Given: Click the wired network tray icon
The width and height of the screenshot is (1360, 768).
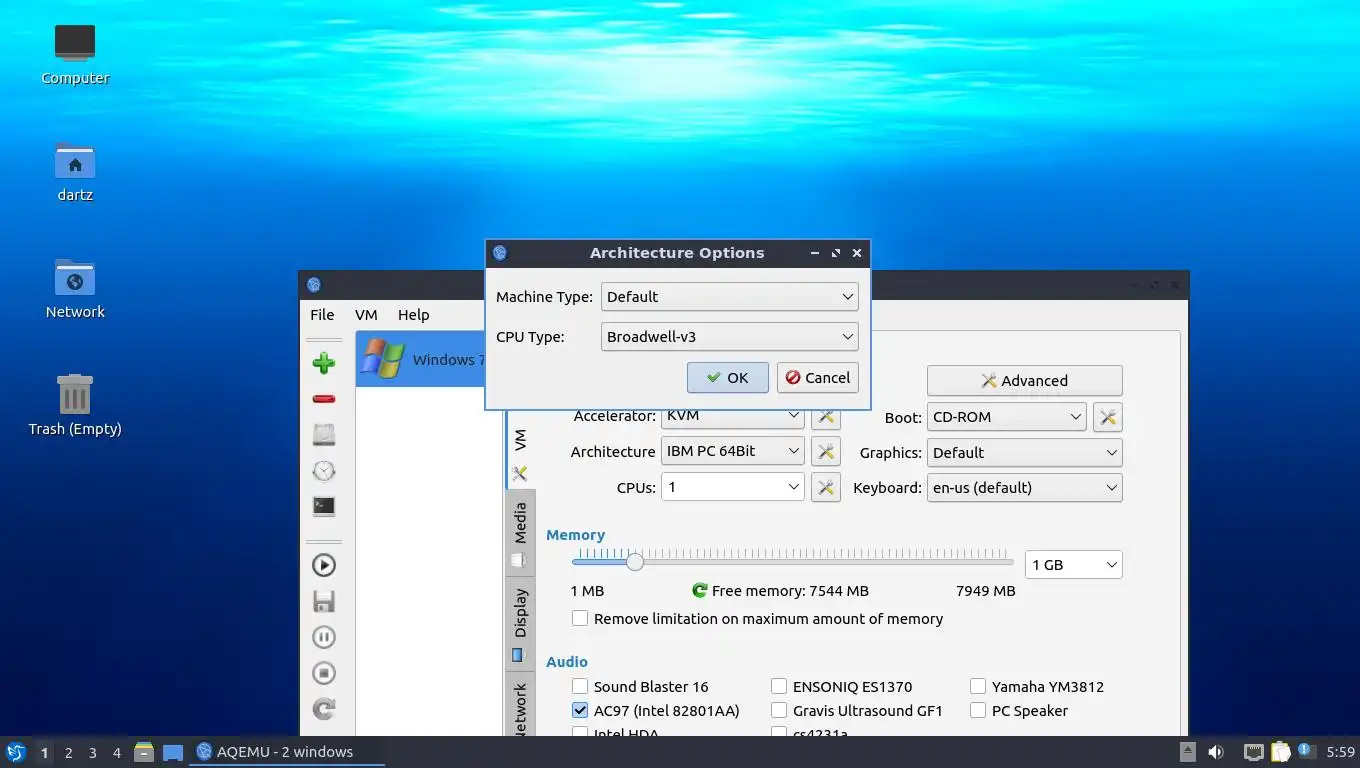Looking at the screenshot, I should click(1253, 752).
